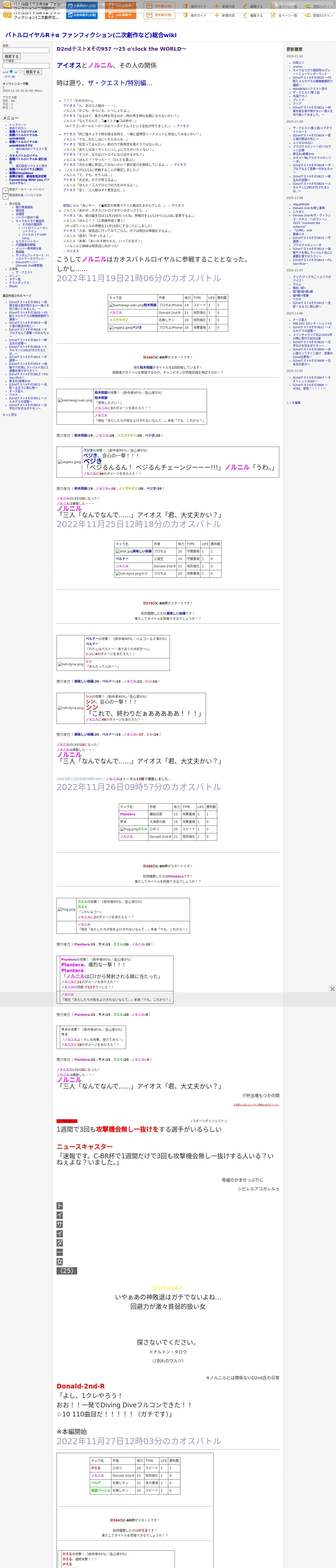Click 柏木咲姫 name in first roster table
The height and width of the screenshot is (1568, 336).
click(150, 305)
